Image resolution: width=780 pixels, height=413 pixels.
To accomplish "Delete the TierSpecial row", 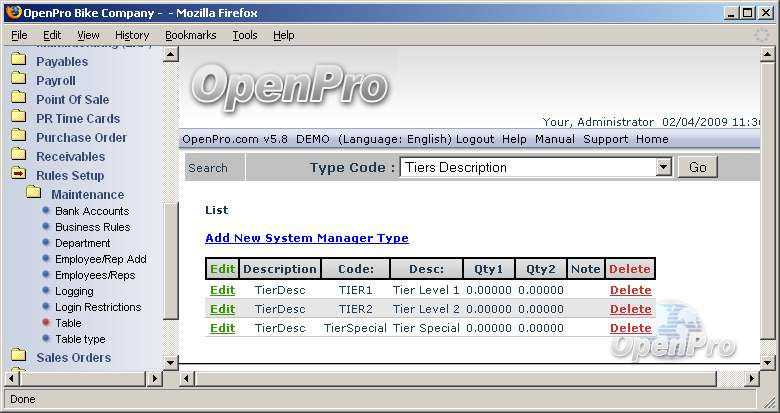I will pos(630,328).
